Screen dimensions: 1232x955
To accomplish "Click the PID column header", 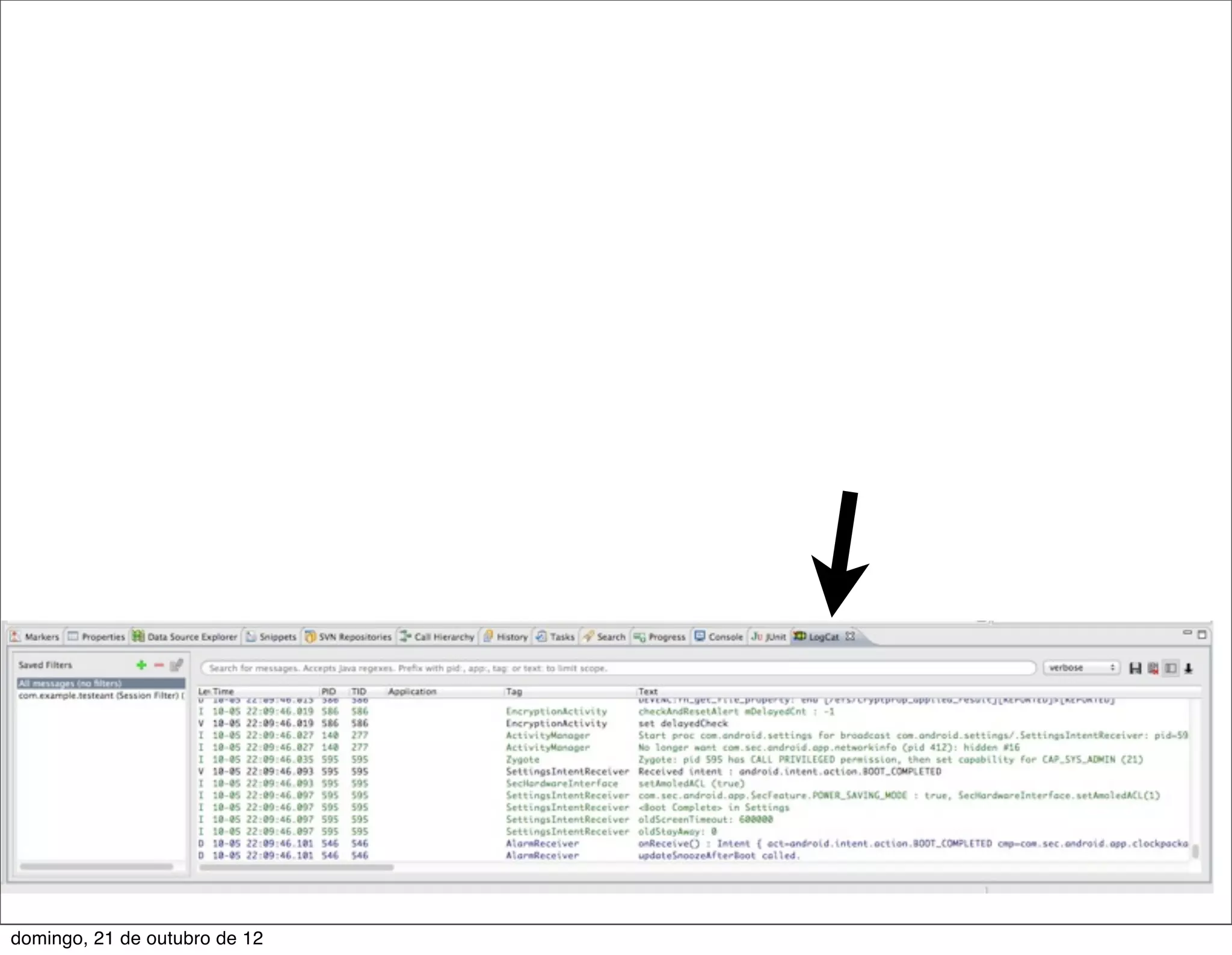I will point(328,691).
